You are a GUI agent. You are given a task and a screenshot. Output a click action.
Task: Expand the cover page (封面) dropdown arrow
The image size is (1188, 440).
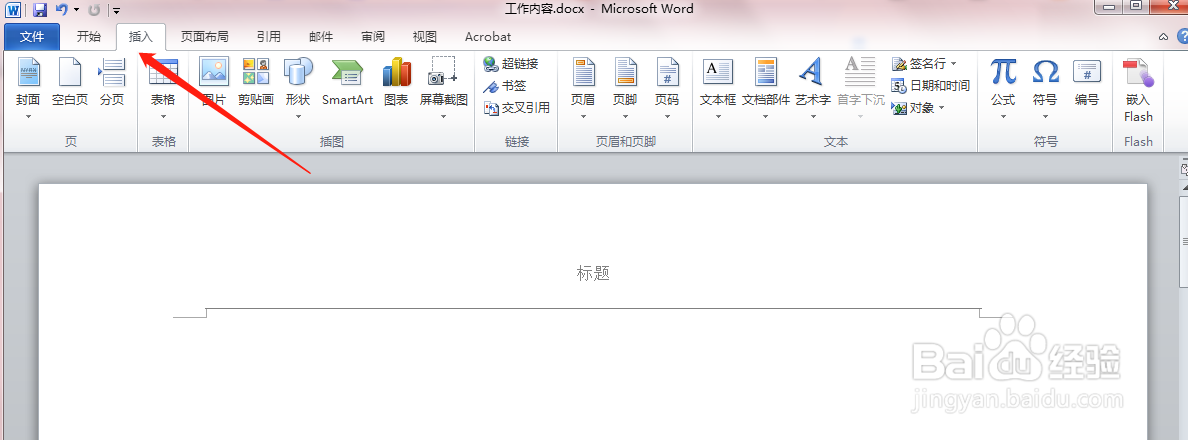tap(28, 117)
